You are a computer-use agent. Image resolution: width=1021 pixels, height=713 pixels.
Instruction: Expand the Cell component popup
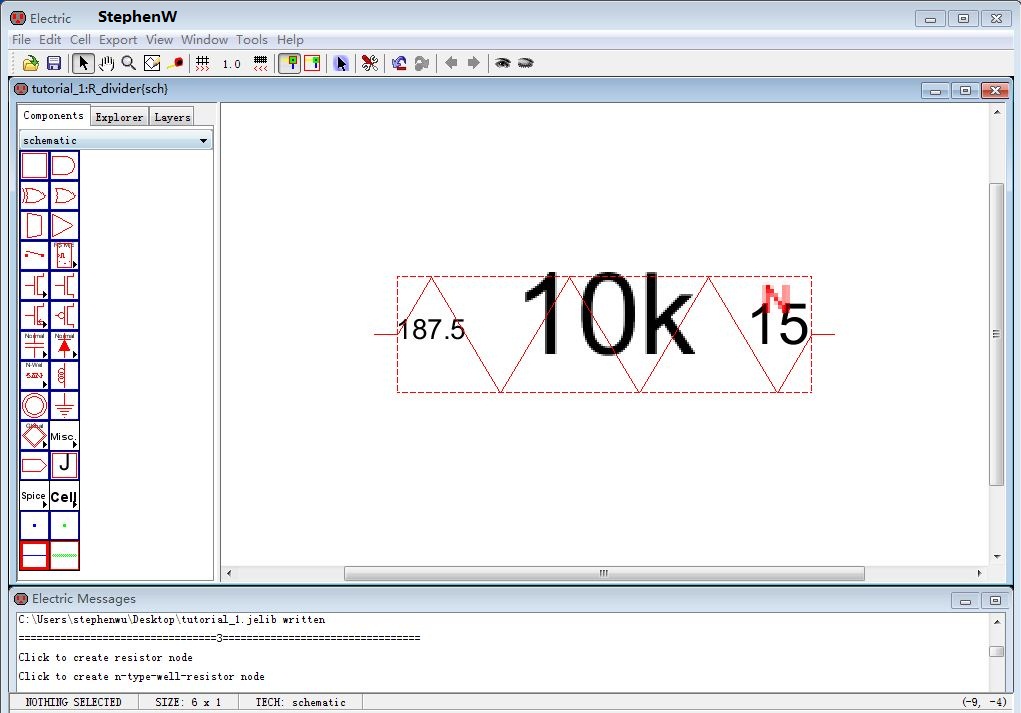(x=64, y=496)
